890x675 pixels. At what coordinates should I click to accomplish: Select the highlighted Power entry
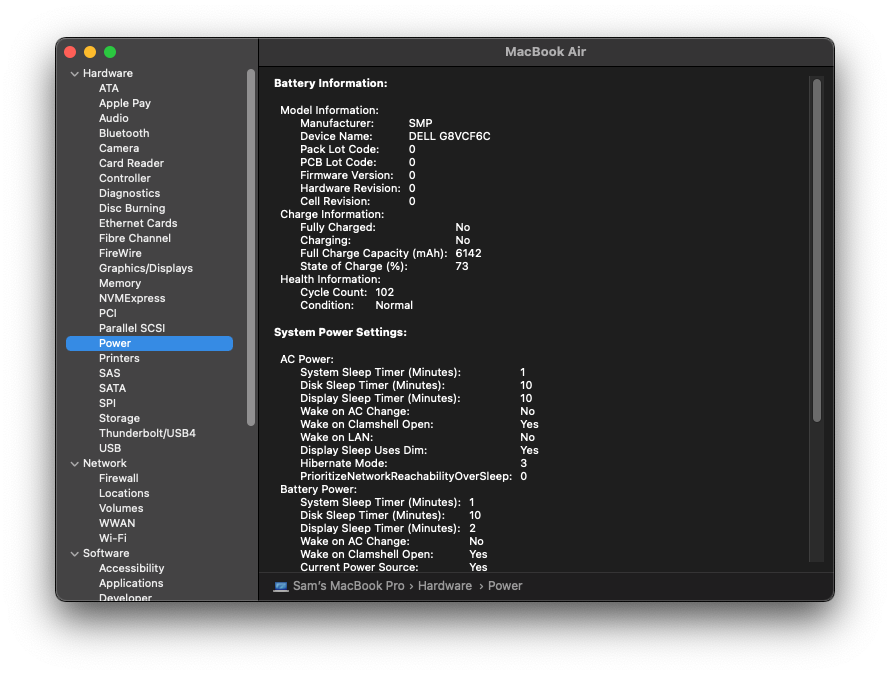149,343
